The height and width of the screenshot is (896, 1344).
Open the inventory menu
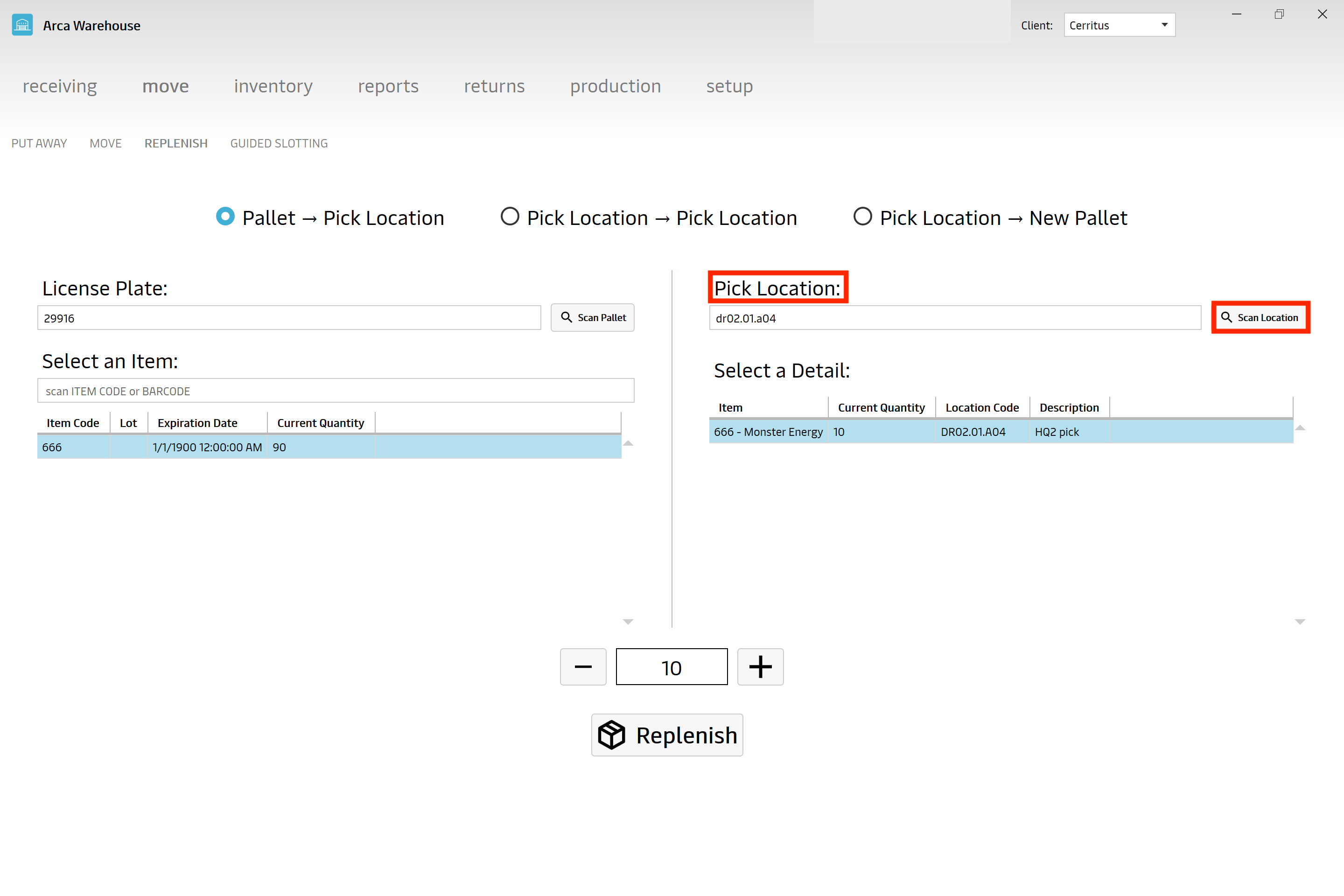(x=273, y=86)
